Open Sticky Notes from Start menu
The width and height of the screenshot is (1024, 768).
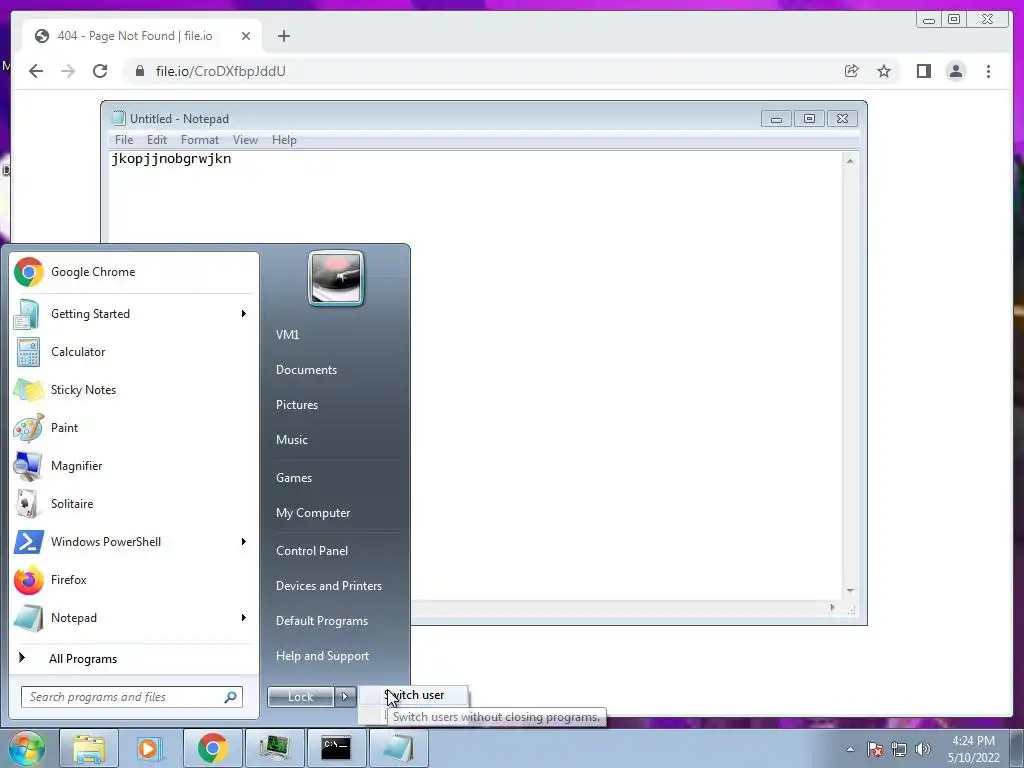click(x=133, y=390)
